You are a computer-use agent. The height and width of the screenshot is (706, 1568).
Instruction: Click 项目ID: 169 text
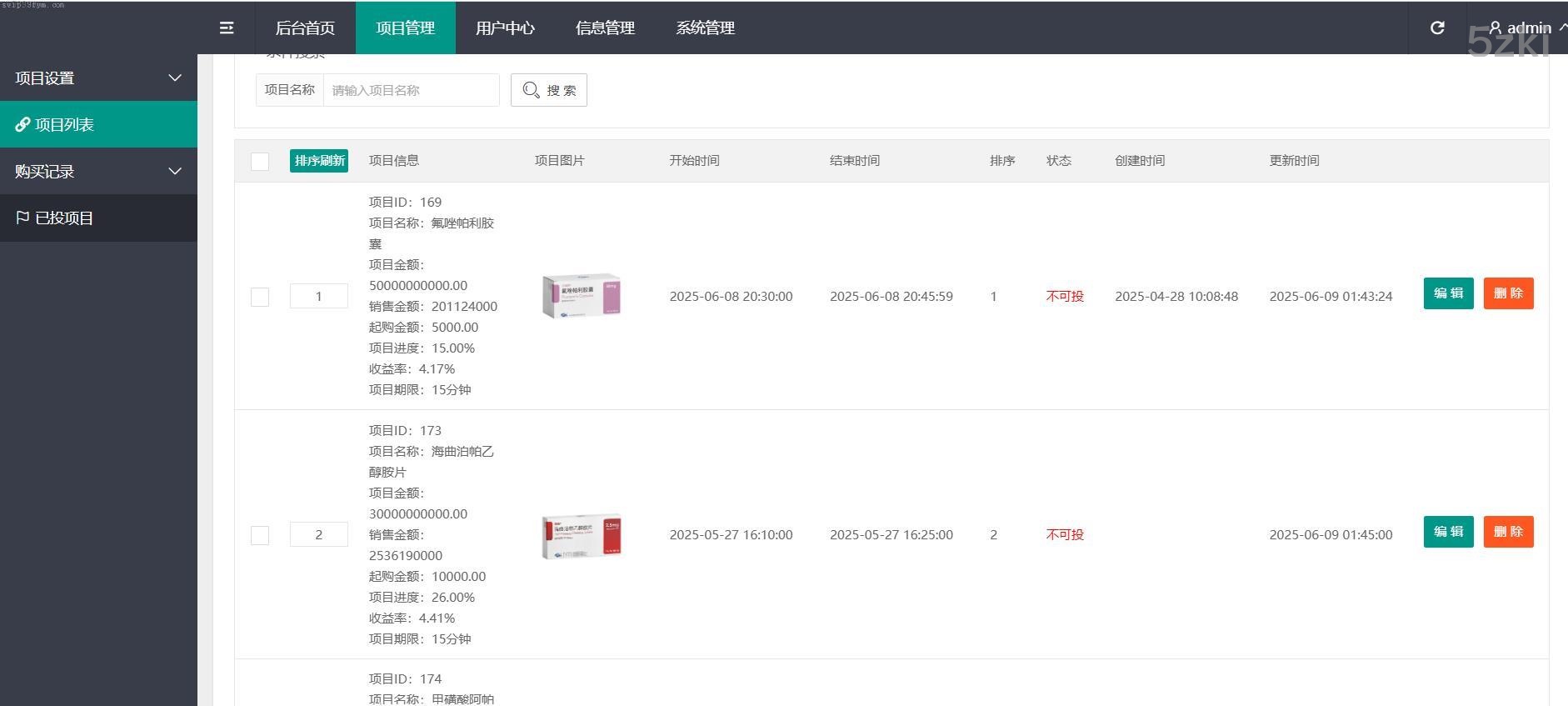[405, 202]
